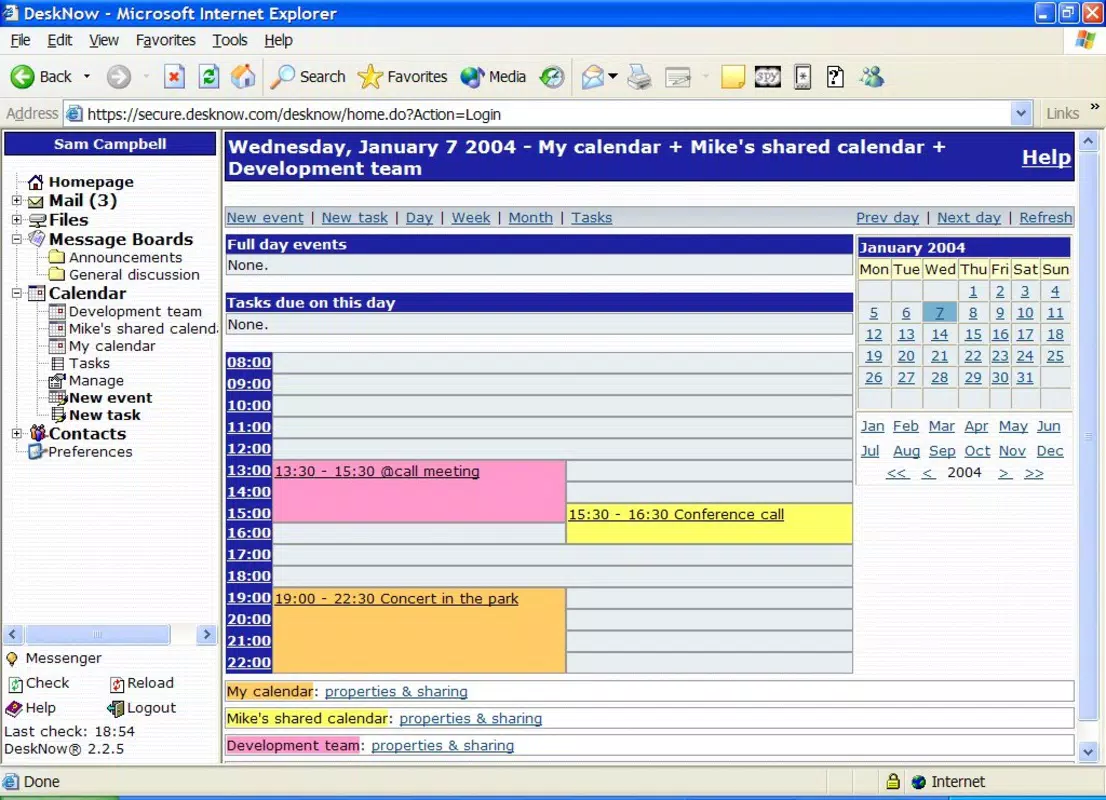Select Development team calendar in sidebar
The width and height of the screenshot is (1106, 800).
tap(135, 311)
